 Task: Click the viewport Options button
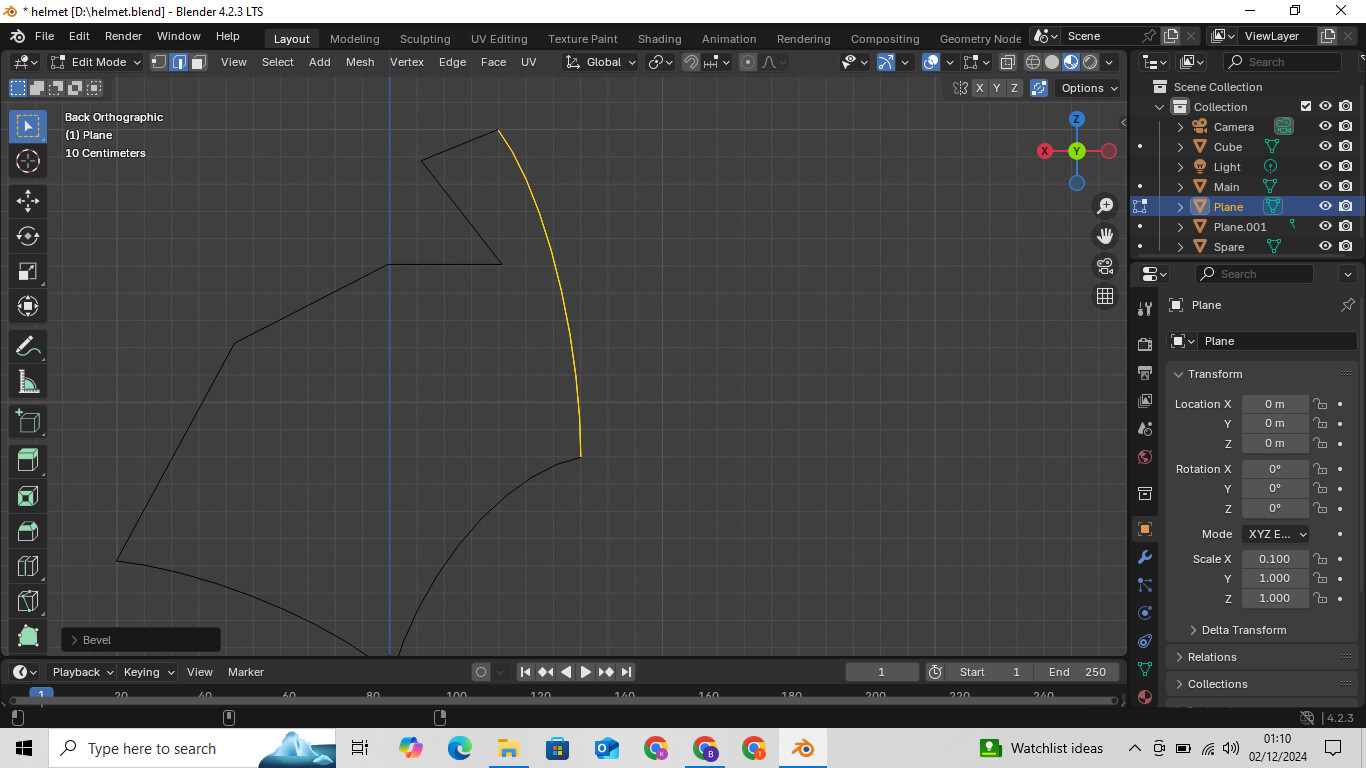1088,88
